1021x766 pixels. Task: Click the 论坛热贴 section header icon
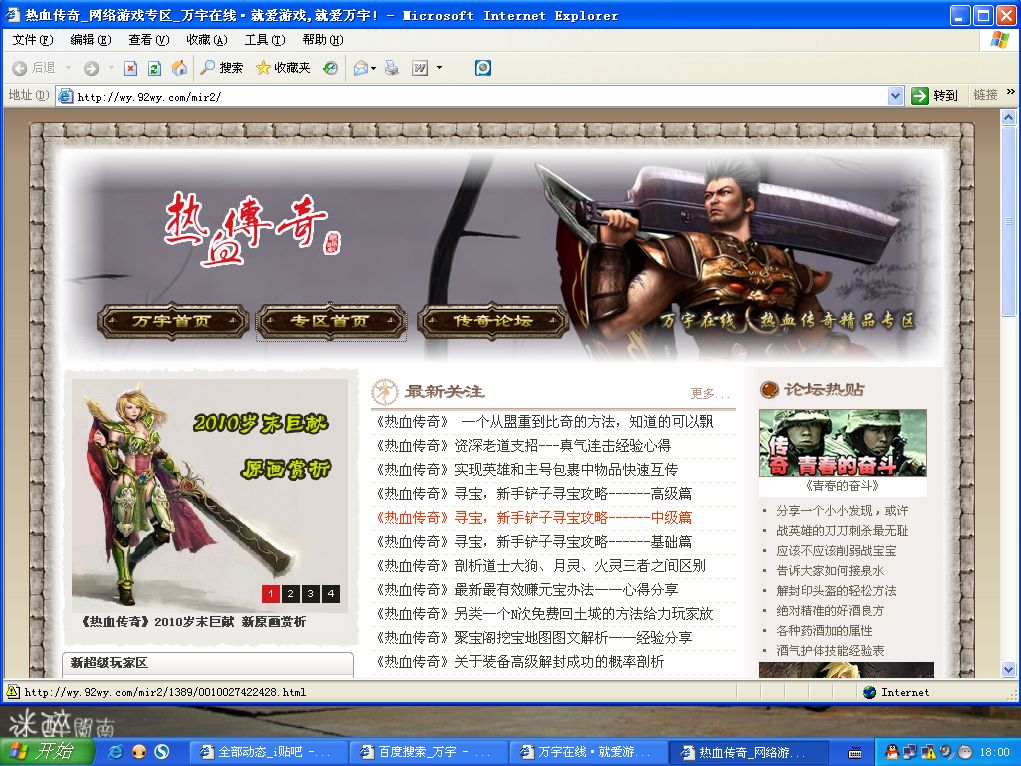[769, 390]
